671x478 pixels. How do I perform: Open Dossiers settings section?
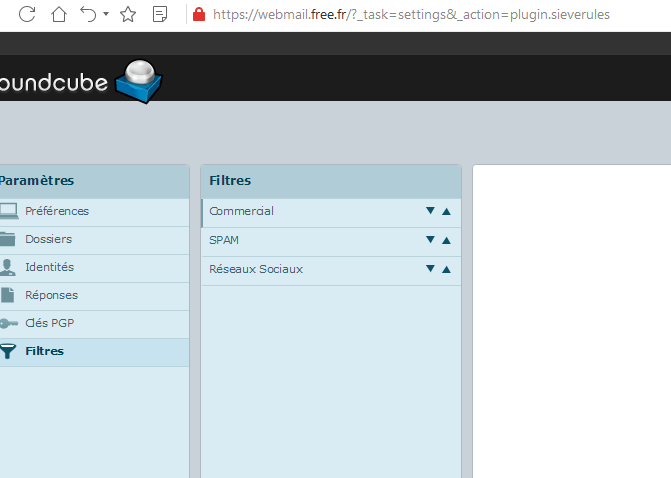click(x=48, y=239)
